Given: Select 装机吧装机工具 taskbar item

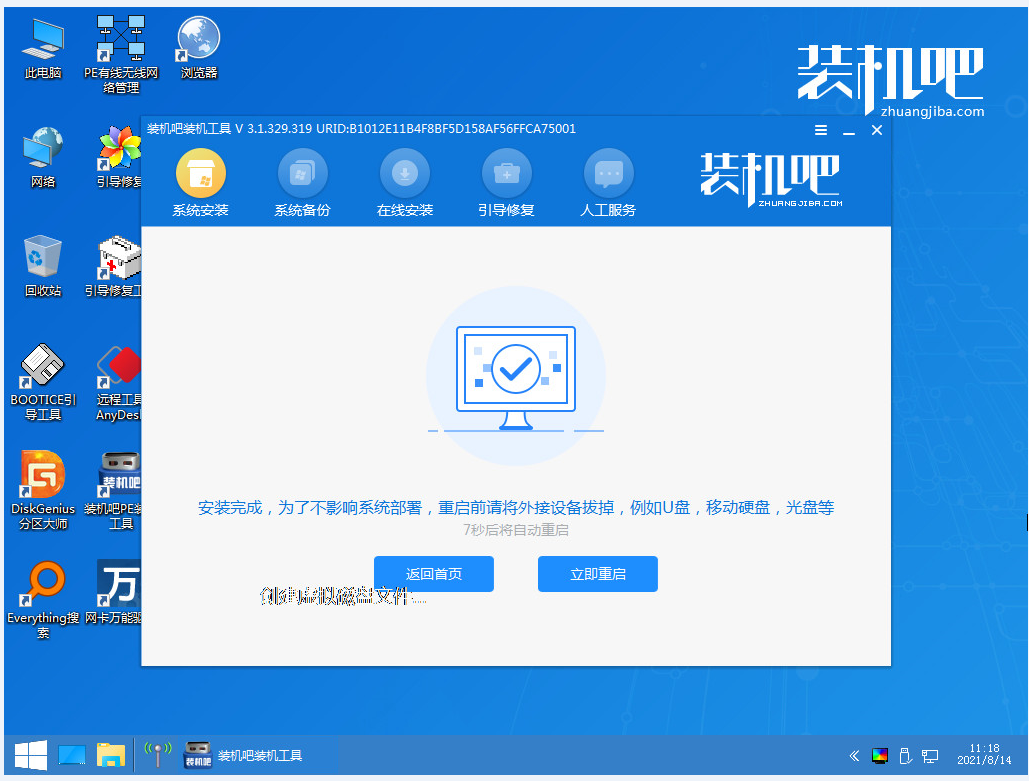Looking at the screenshot, I should coord(243,755).
